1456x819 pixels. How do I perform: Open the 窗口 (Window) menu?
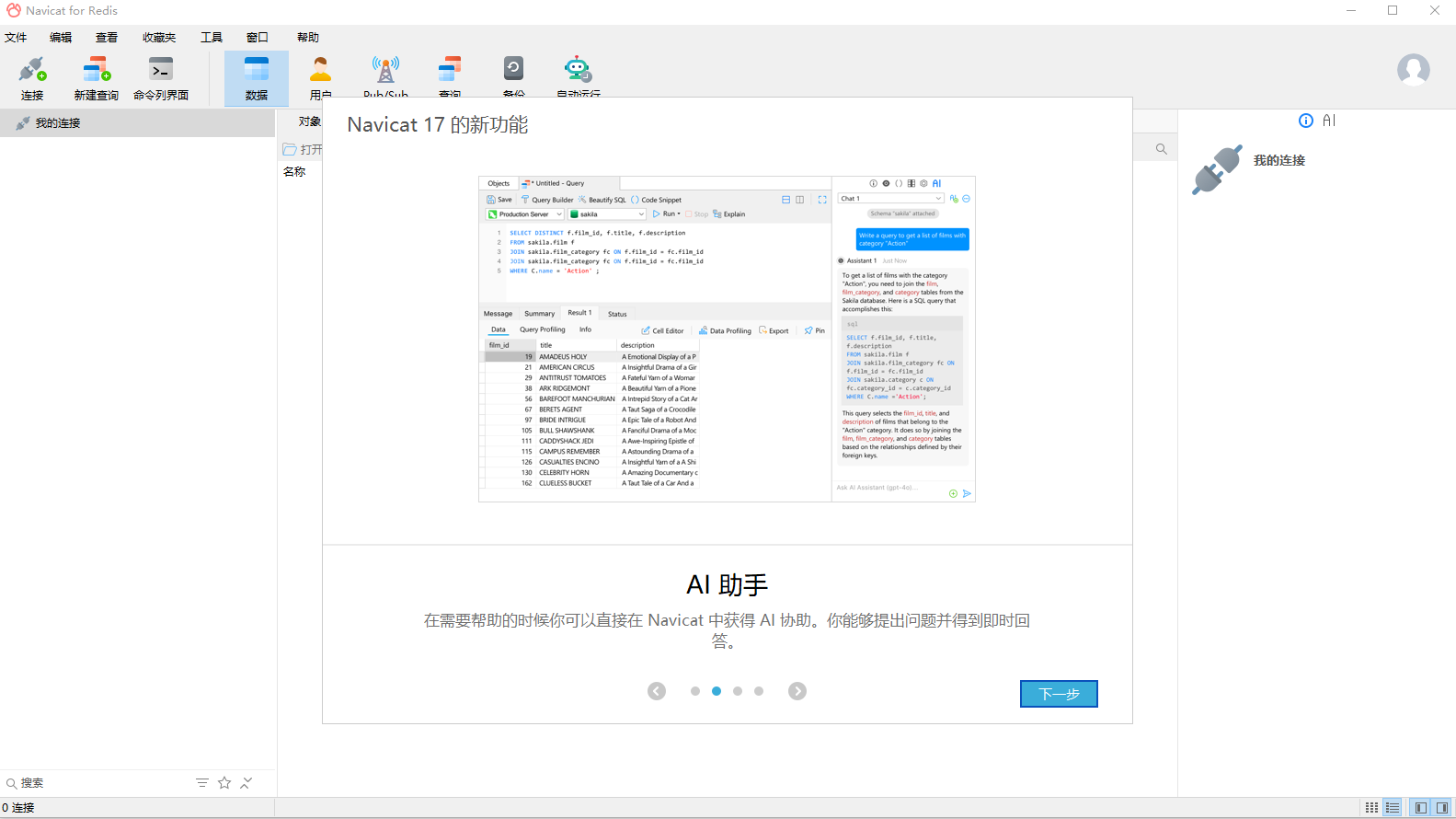coord(258,38)
